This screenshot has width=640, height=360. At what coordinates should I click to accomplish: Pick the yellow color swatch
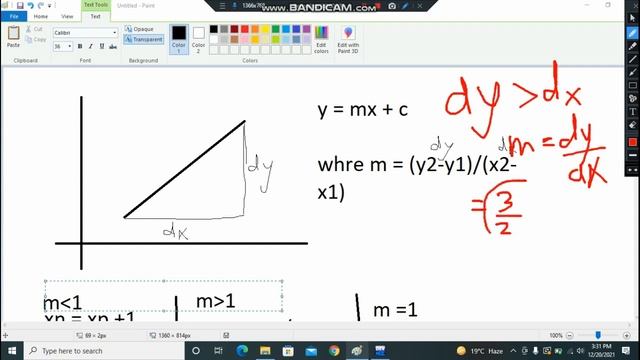tap(265, 29)
